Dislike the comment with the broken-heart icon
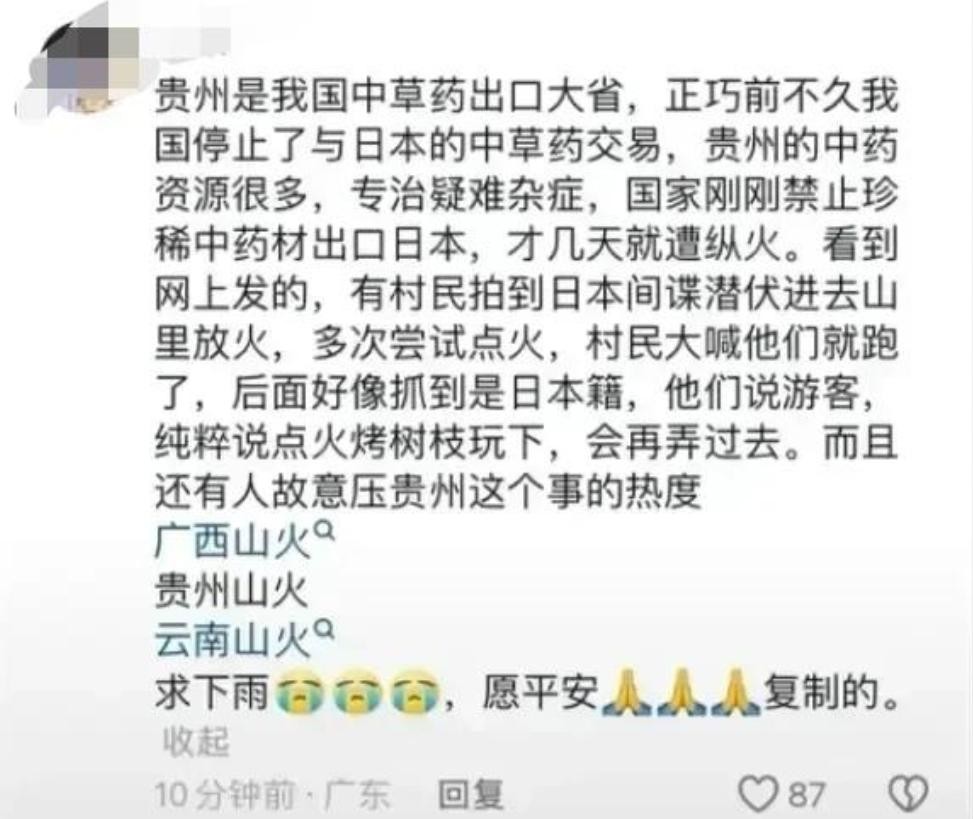This screenshot has width=973, height=819. pos(908,793)
